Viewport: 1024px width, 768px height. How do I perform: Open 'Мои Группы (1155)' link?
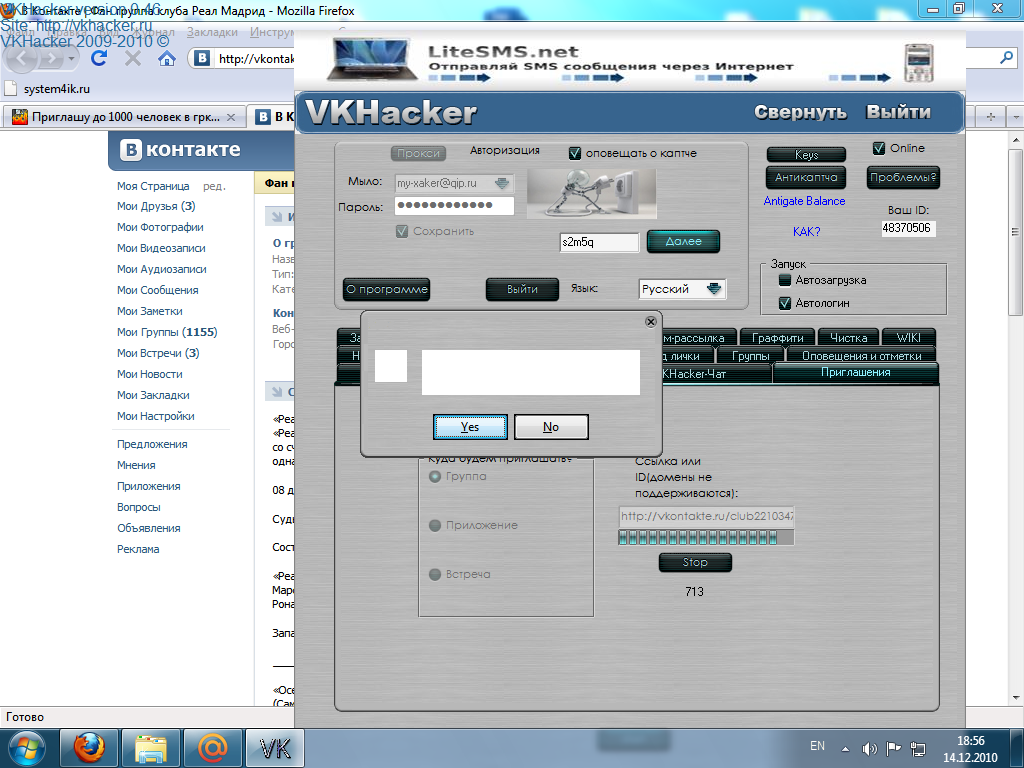point(167,332)
